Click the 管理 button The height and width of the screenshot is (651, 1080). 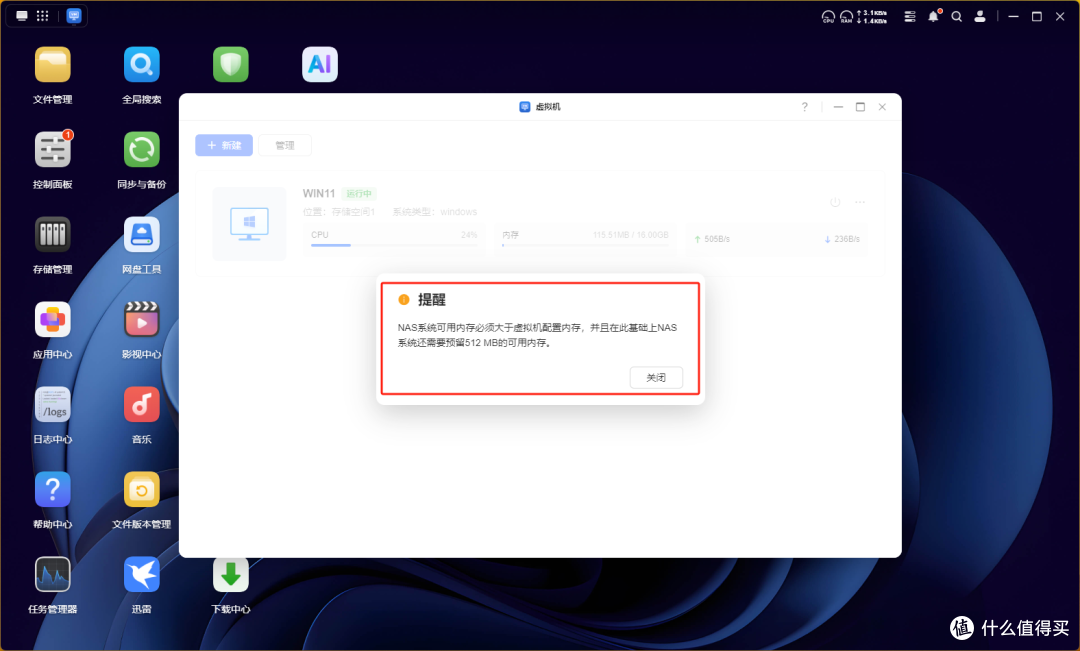pyautogui.click(x=285, y=145)
